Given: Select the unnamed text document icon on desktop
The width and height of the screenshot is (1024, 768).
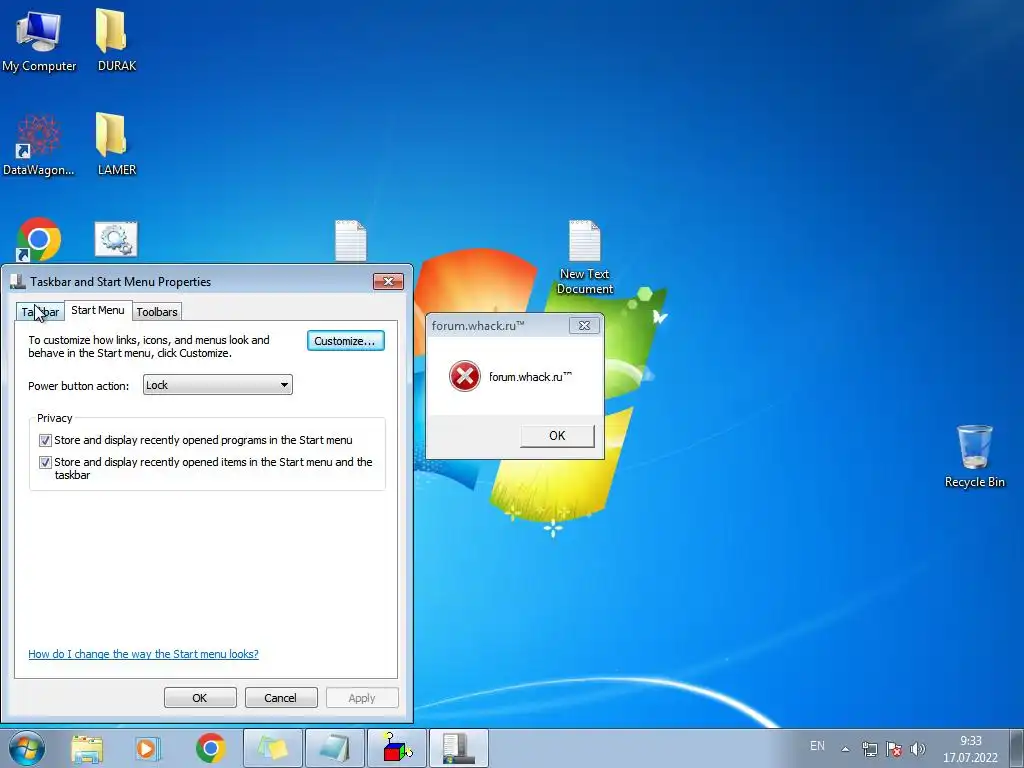Looking at the screenshot, I should [351, 240].
